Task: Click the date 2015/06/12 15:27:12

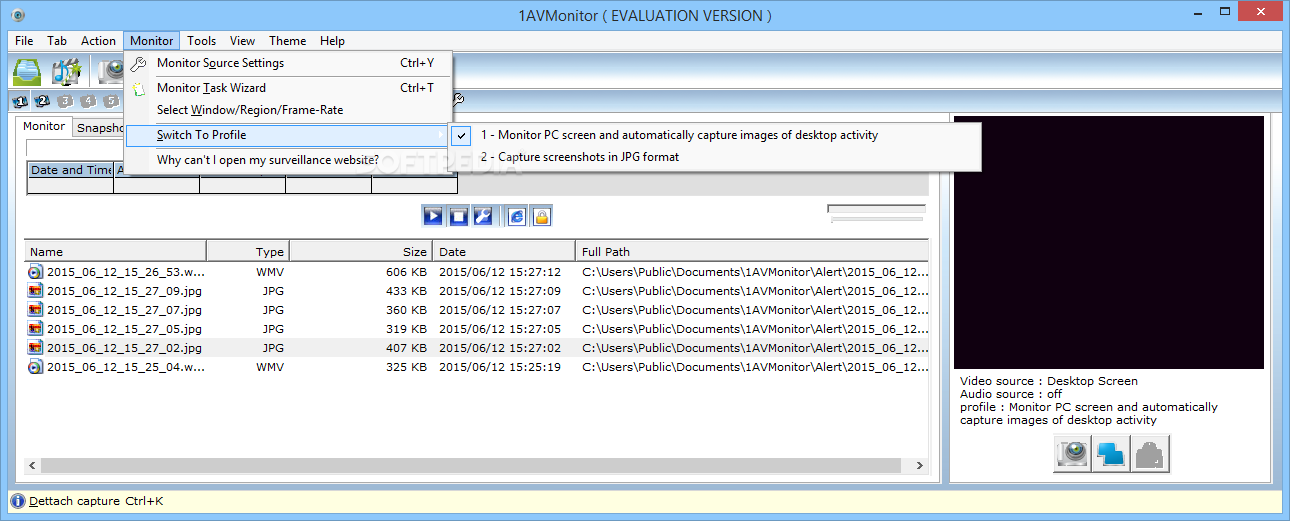Action: [500, 272]
